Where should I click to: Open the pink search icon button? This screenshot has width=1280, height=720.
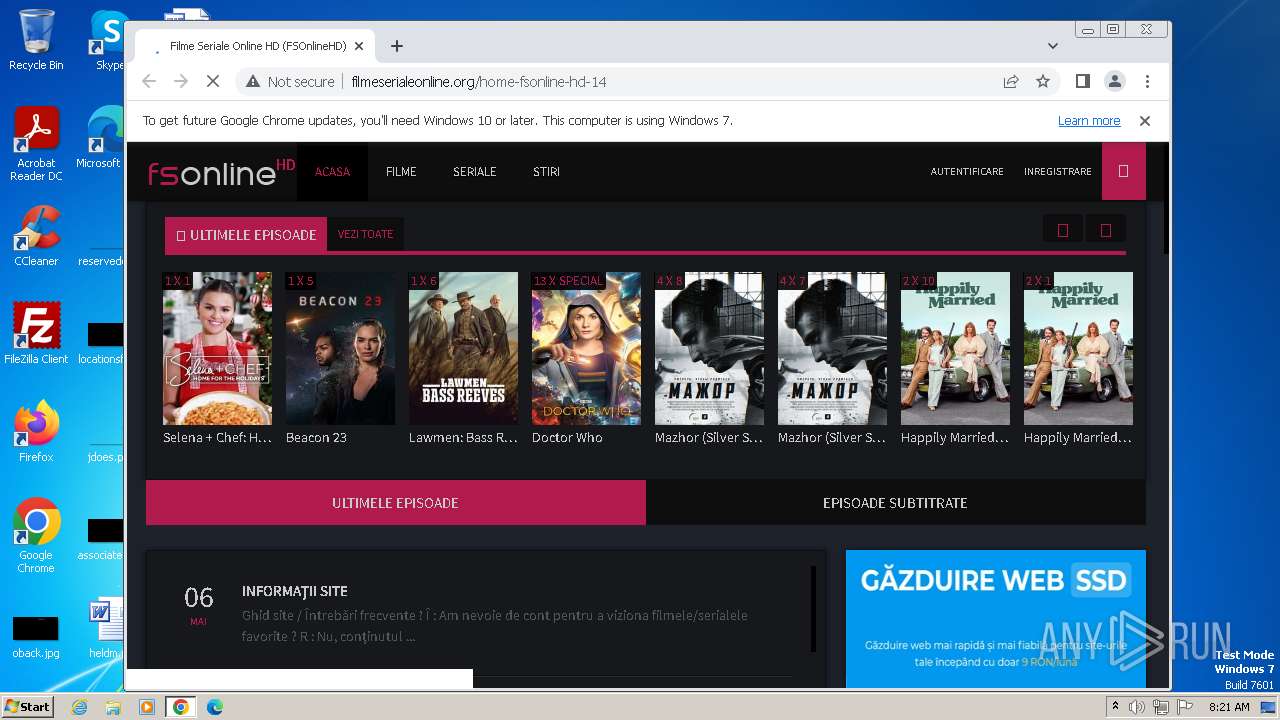click(1123, 171)
